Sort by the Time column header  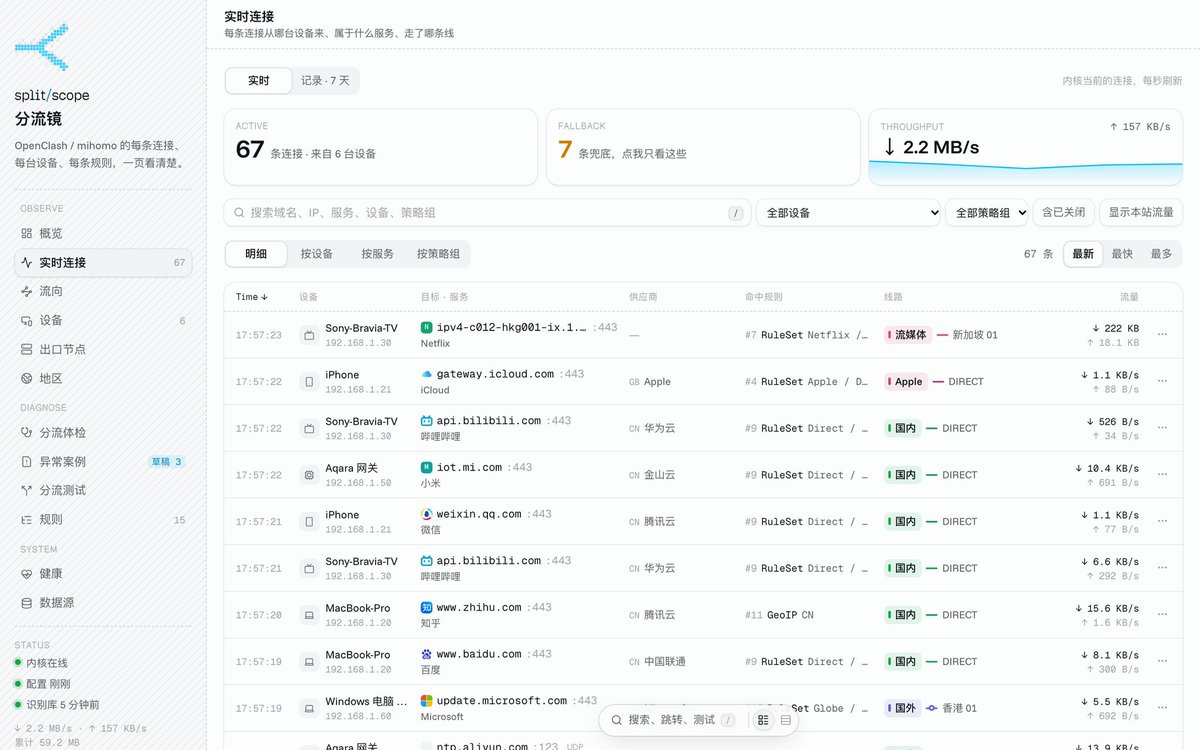[252, 297]
